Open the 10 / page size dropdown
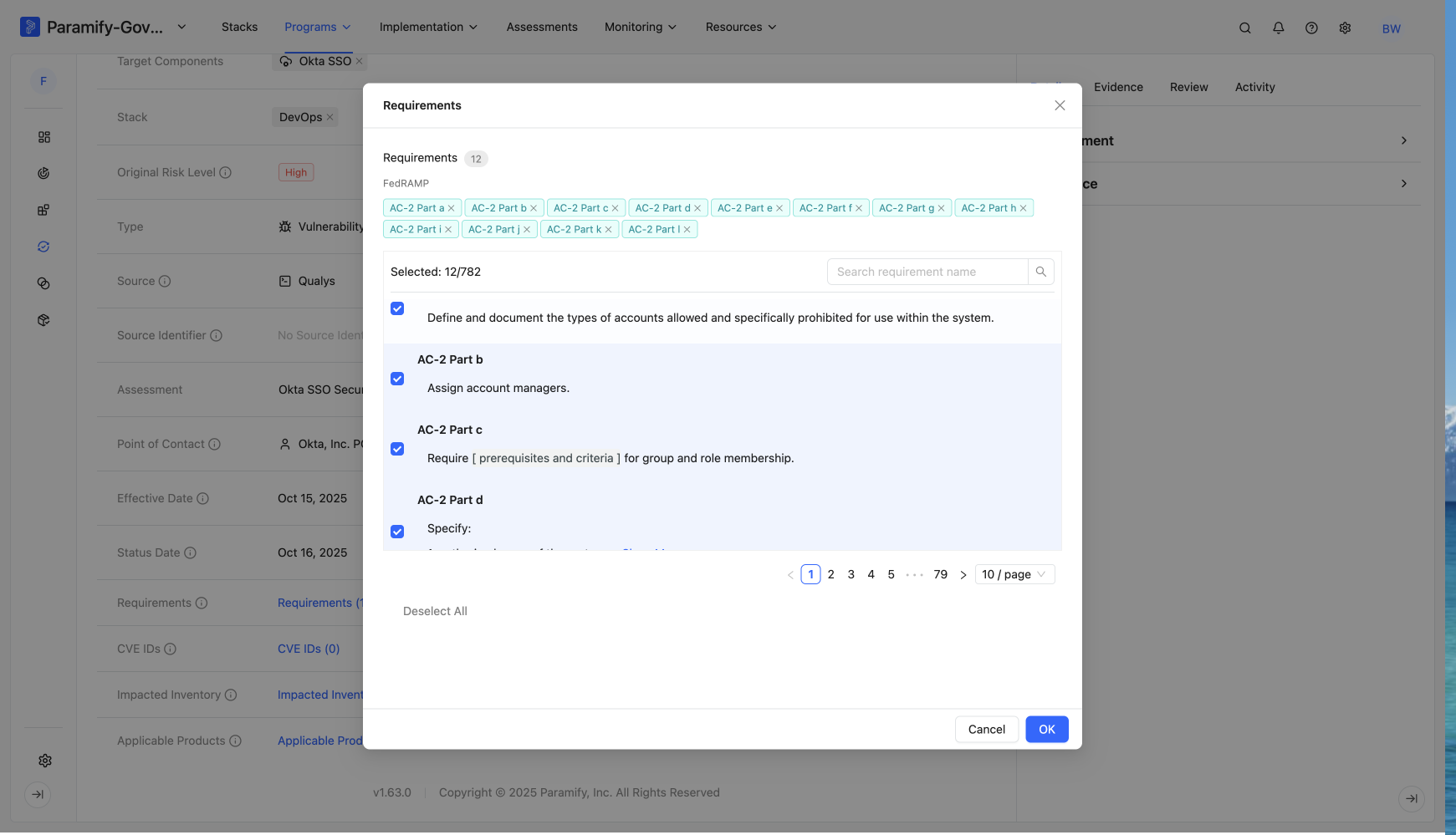1456x835 pixels. 1014,575
